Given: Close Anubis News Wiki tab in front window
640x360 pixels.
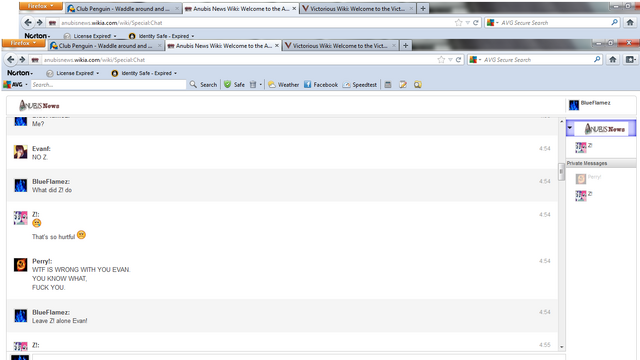Looking at the screenshot, I should click(277, 46).
